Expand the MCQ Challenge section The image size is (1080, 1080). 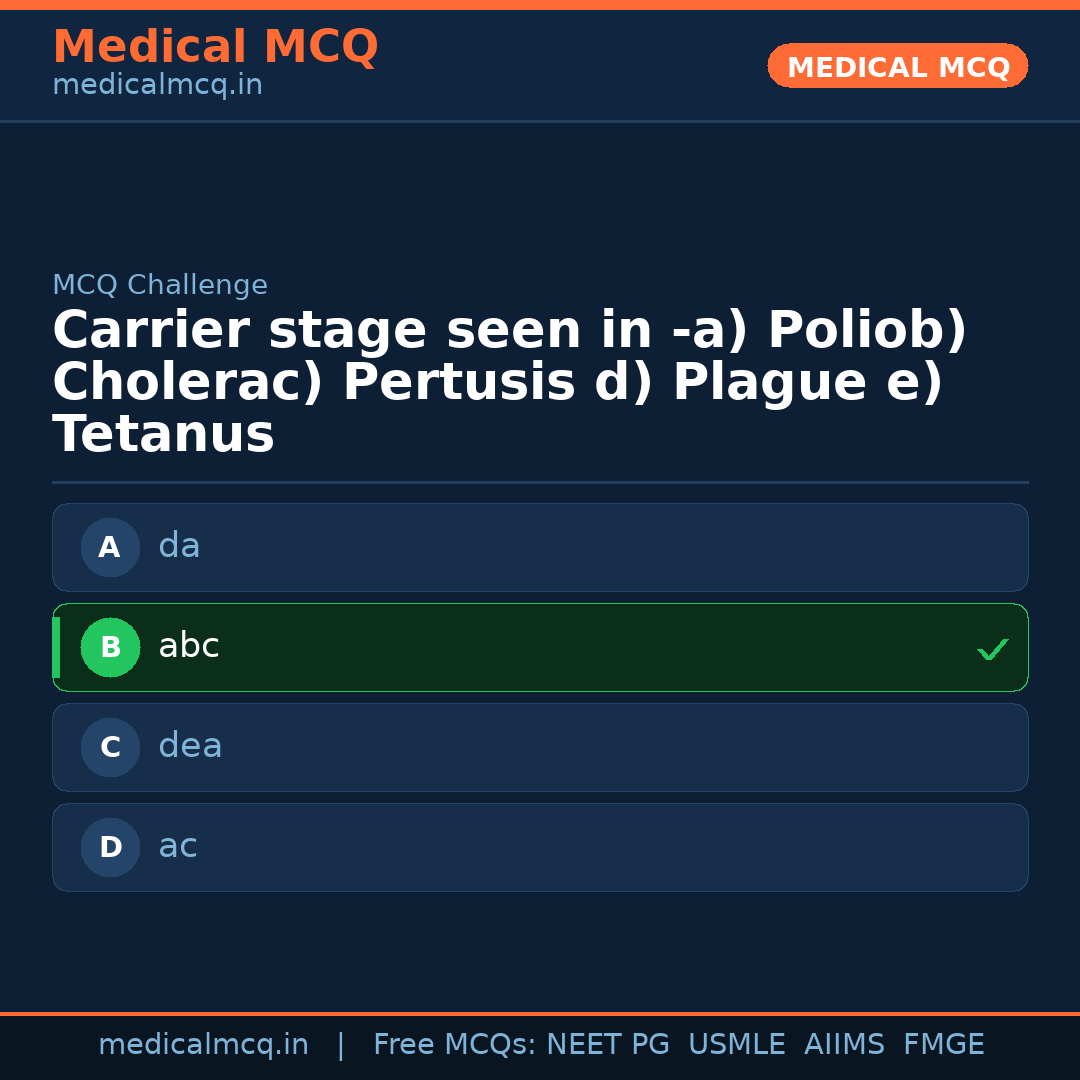click(160, 285)
